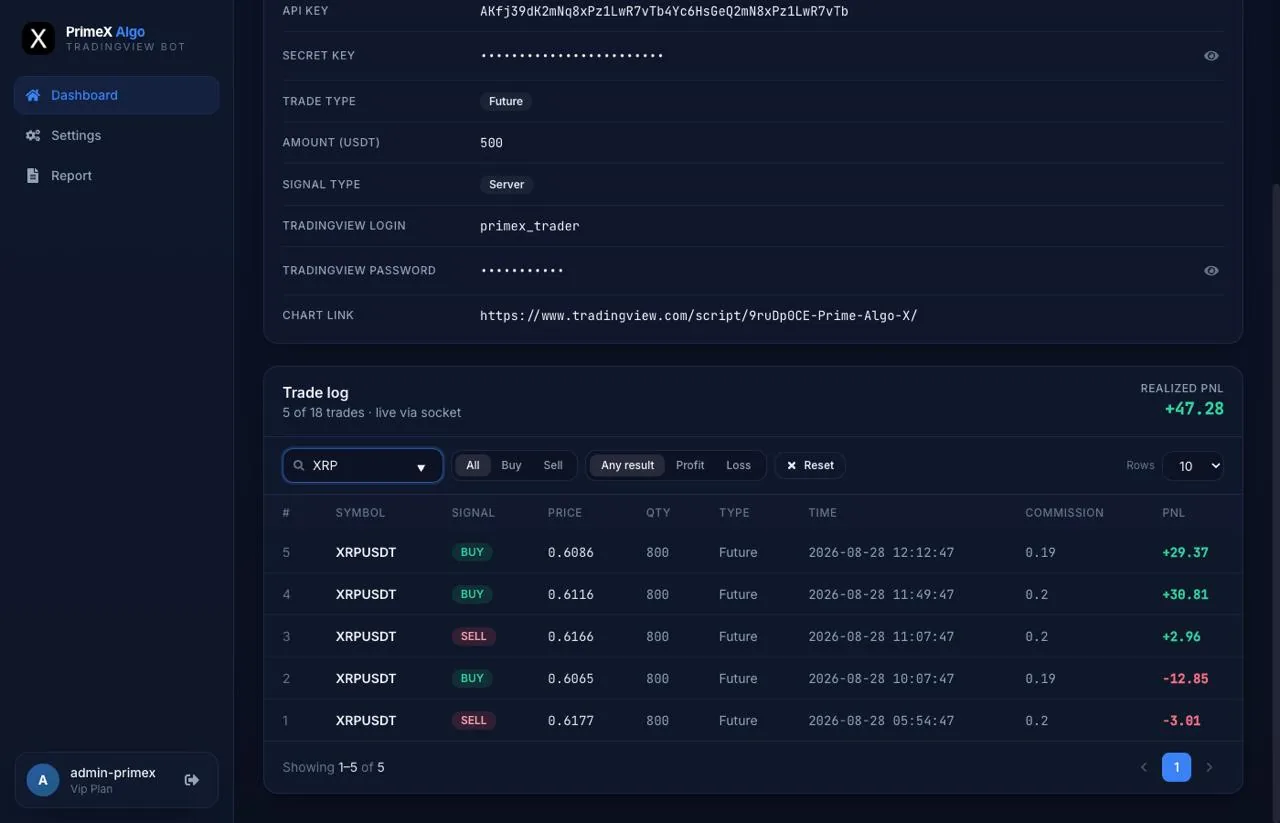Click the +47.28 realized PNL value

tap(1194, 408)
